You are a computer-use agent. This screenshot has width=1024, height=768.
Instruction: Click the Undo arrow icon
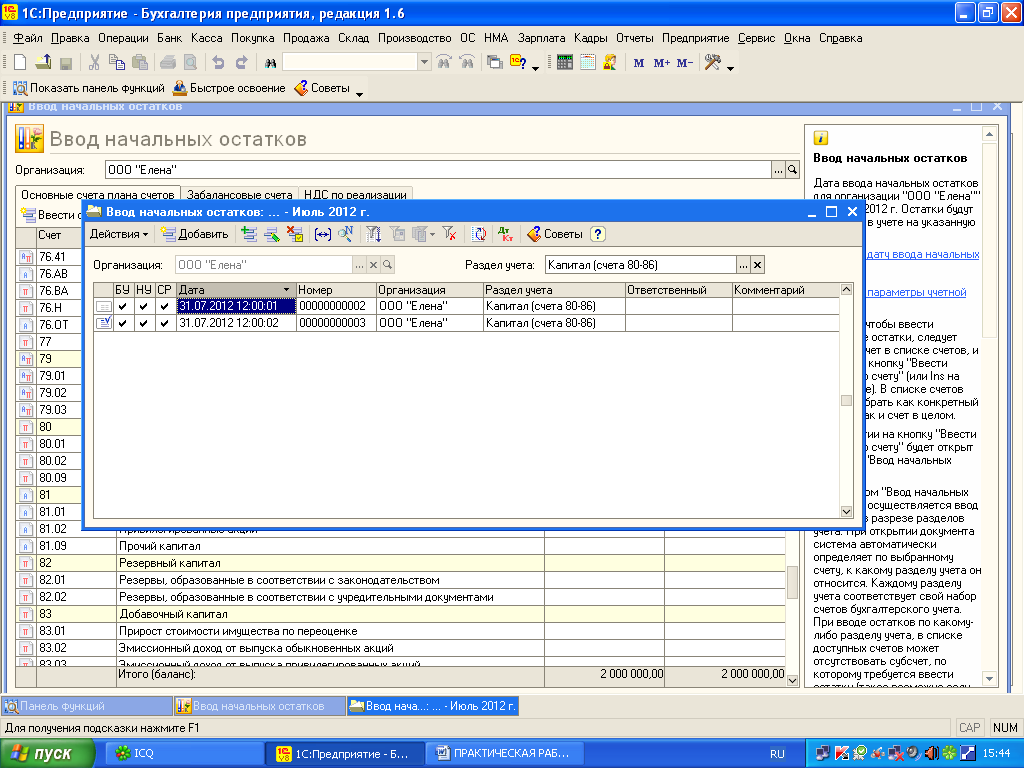[218, 63]
